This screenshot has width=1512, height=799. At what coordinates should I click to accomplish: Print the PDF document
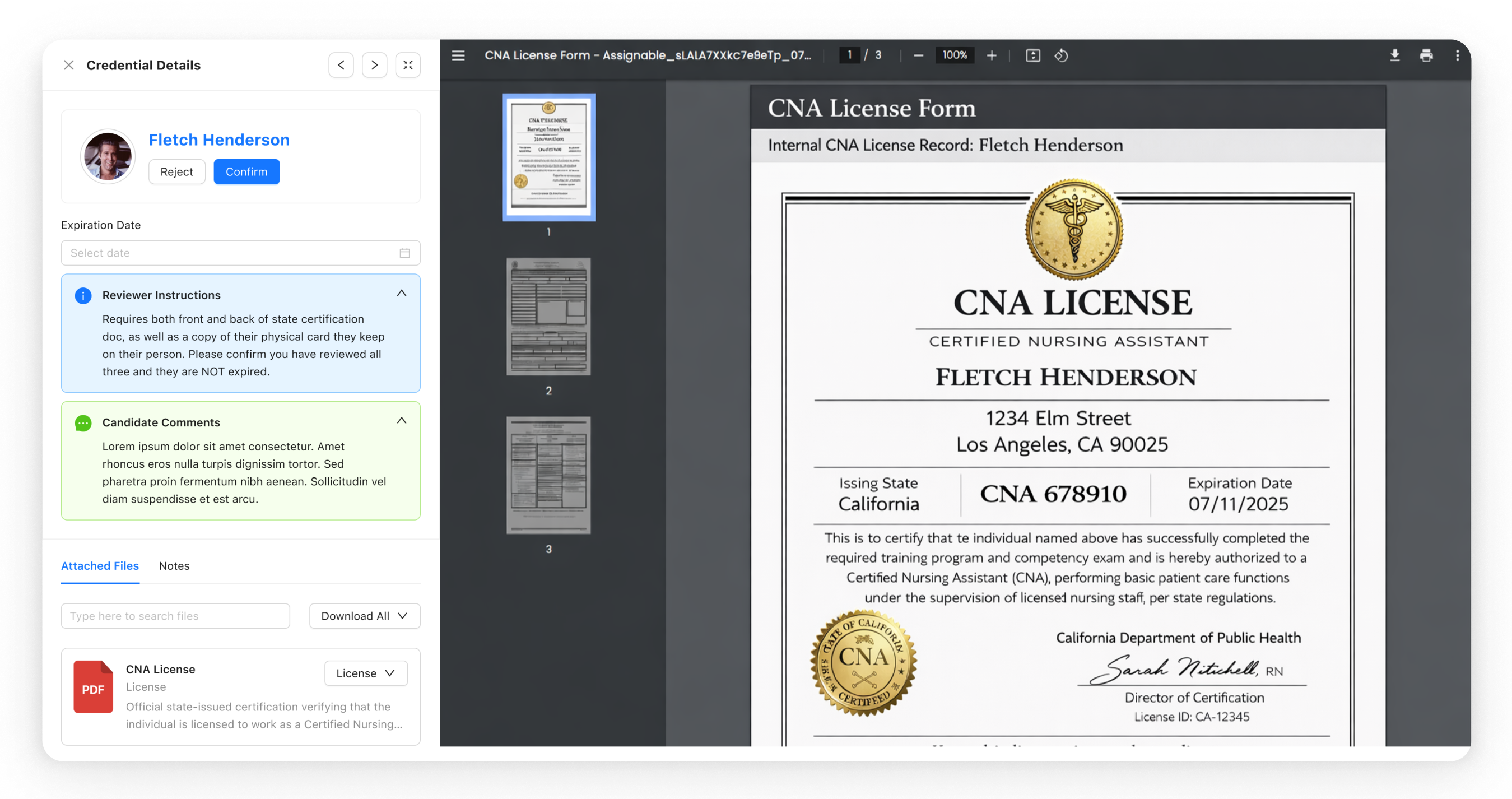(1426, 56)
